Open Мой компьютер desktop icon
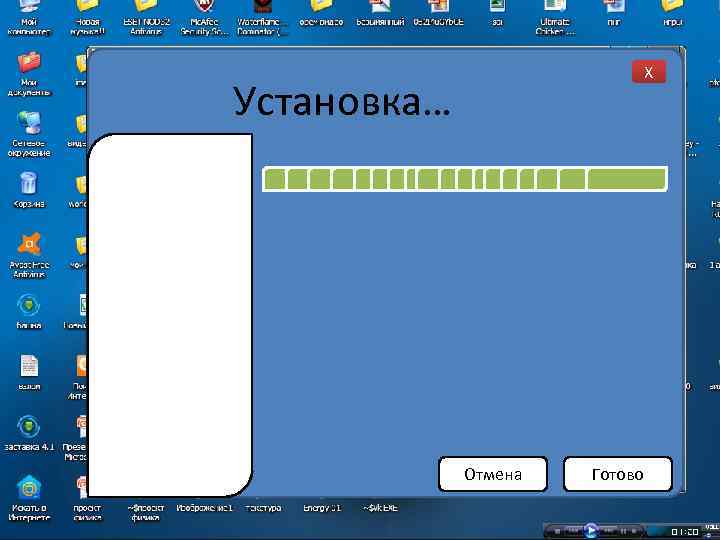Screen dimensions: 720x540 pyautogui.click(x=29, y=17)
